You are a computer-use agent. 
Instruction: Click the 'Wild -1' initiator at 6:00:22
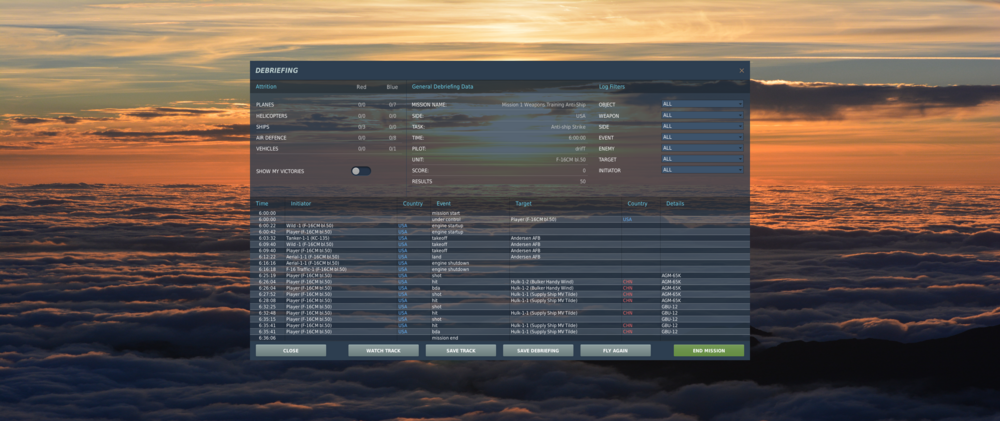[309, 226]
